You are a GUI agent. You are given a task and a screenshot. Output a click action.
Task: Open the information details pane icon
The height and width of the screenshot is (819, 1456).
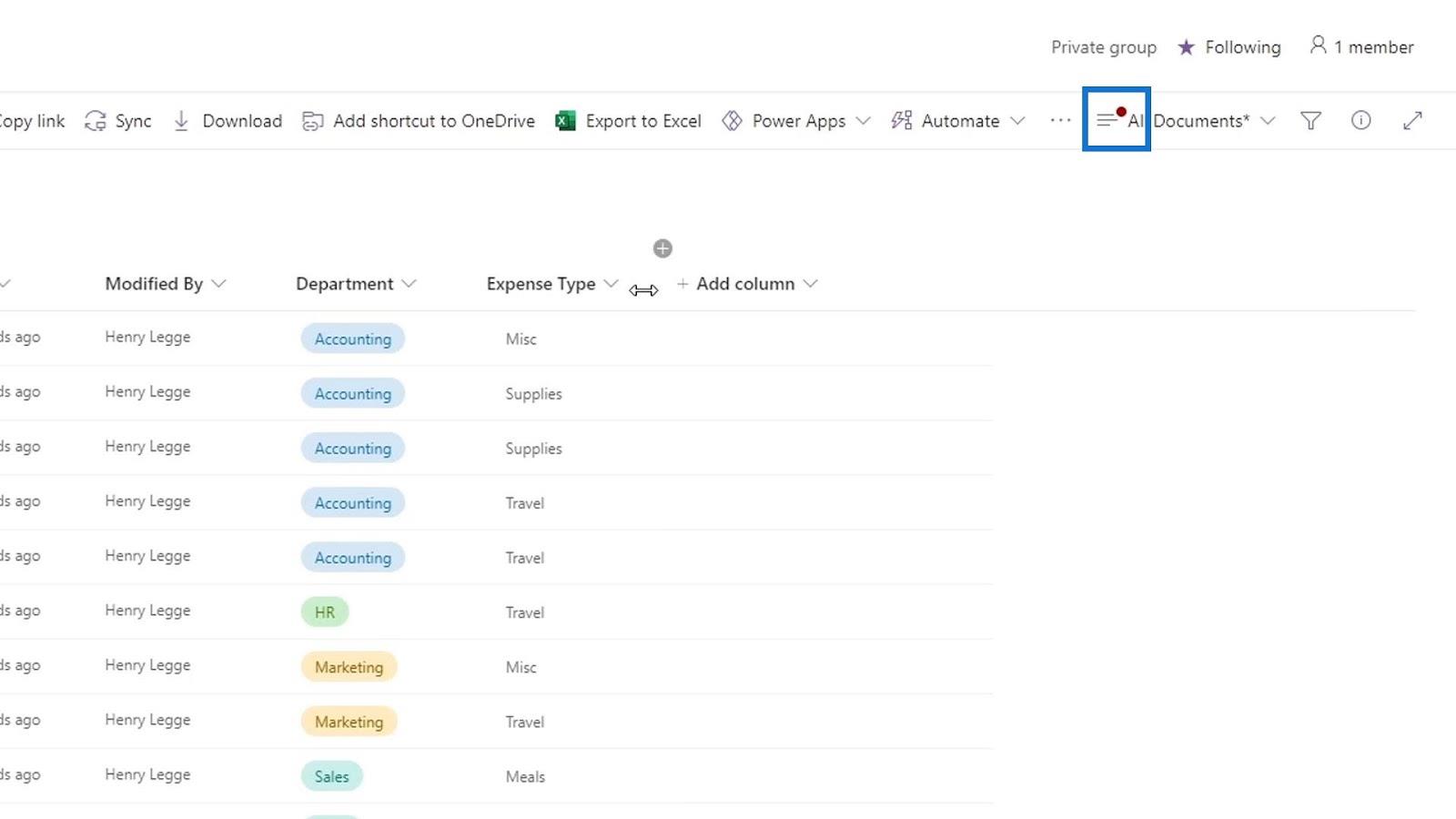click(1361, 120)
